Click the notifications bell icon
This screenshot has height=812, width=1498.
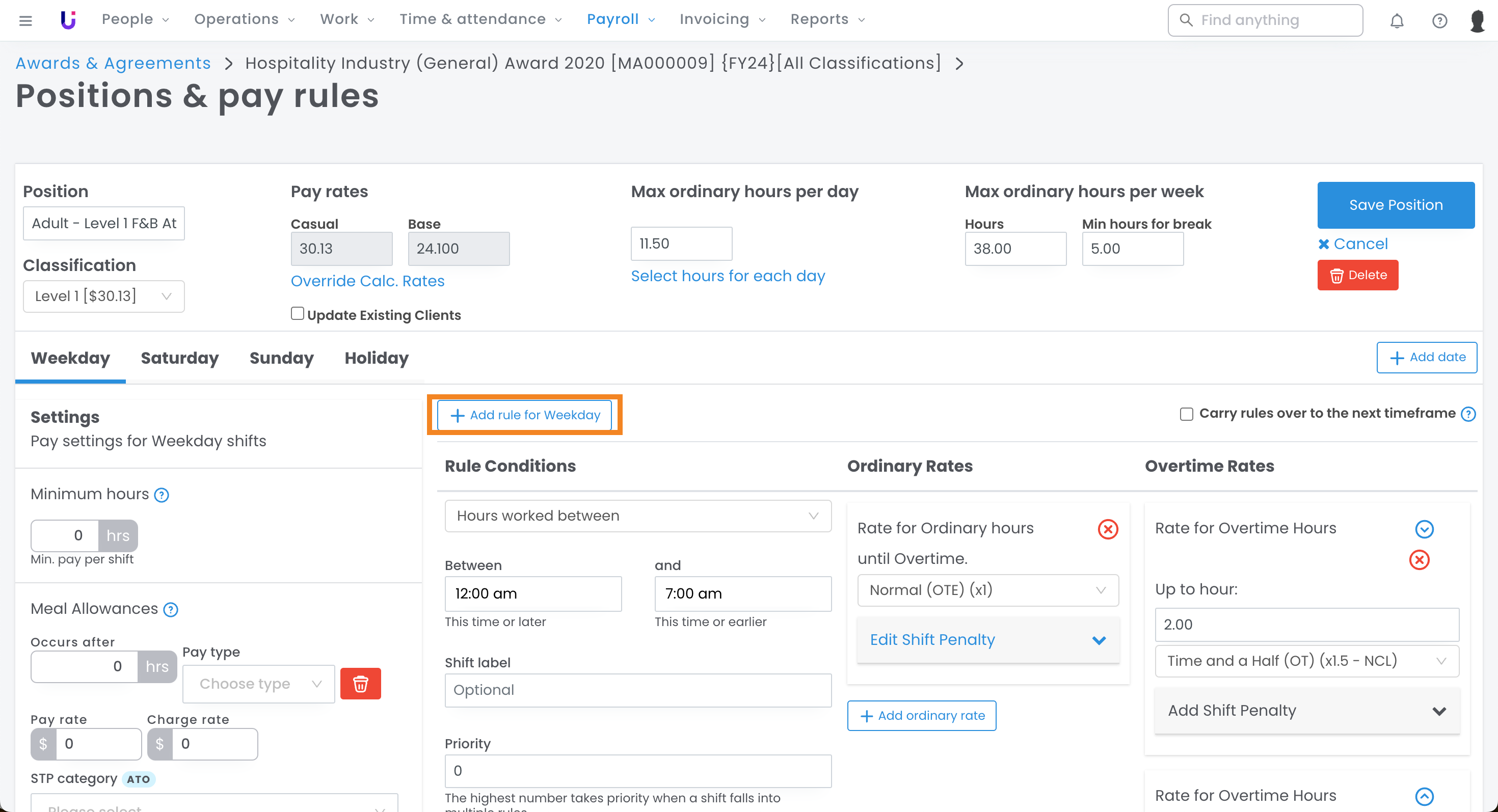pyautogui.click(x=1396, y=20)
